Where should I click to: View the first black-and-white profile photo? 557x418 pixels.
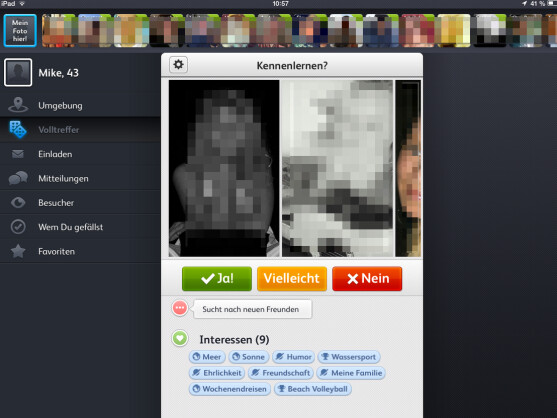click(224, 168)
